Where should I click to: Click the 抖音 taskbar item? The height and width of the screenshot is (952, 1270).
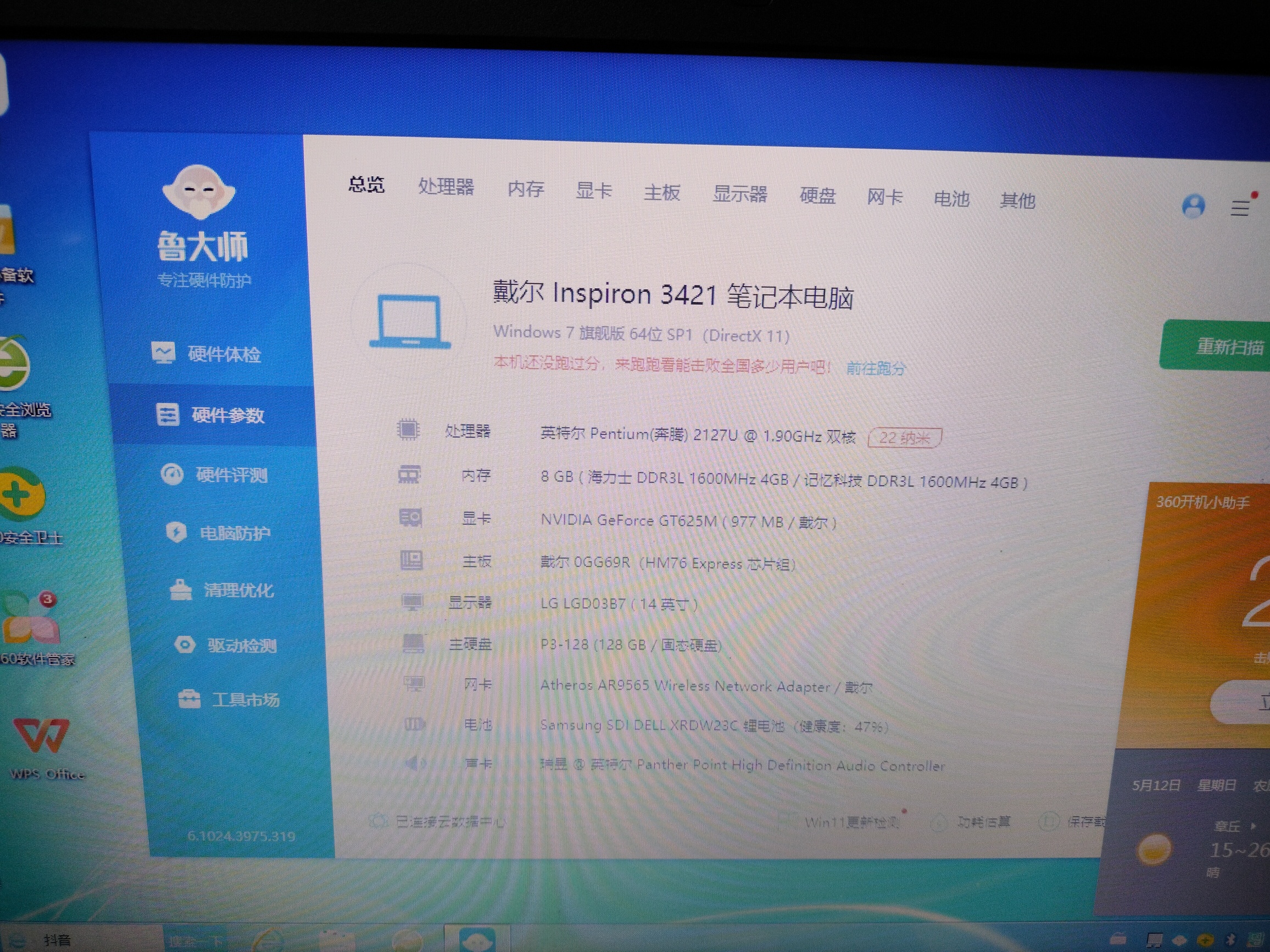pyautogui.click(x=58, y=940)
